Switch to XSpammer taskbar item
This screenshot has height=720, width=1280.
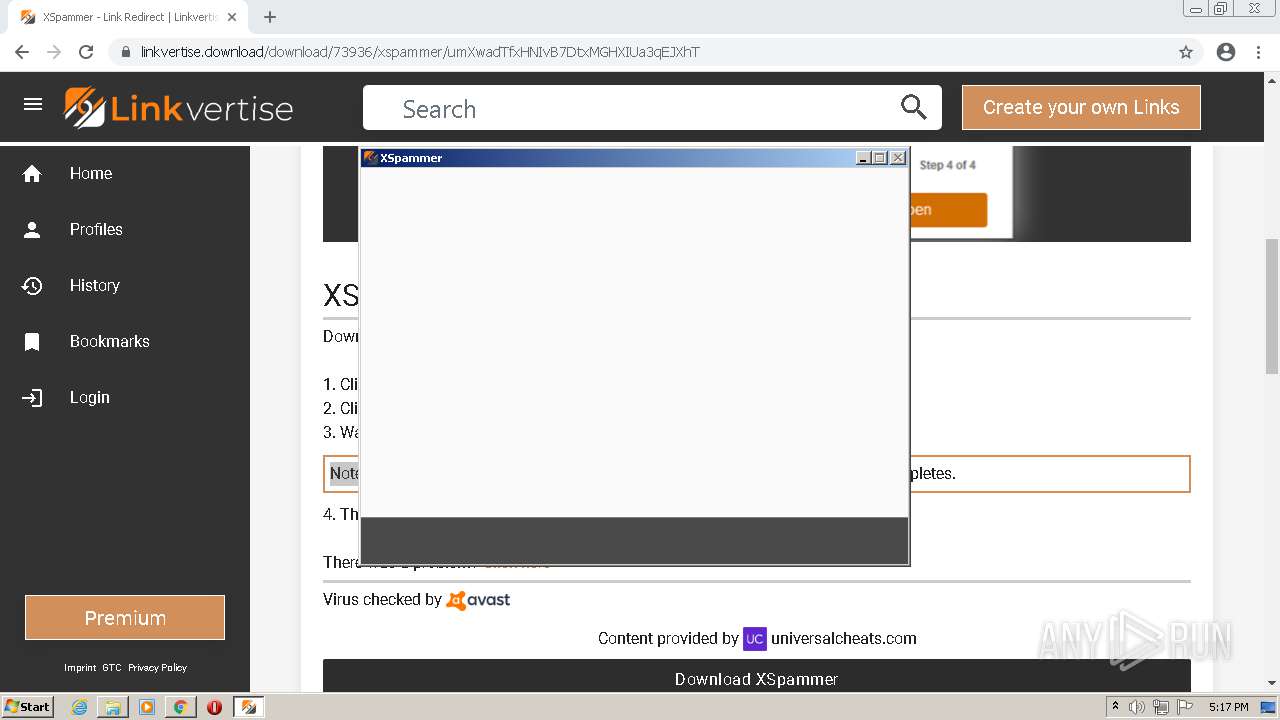249,707
